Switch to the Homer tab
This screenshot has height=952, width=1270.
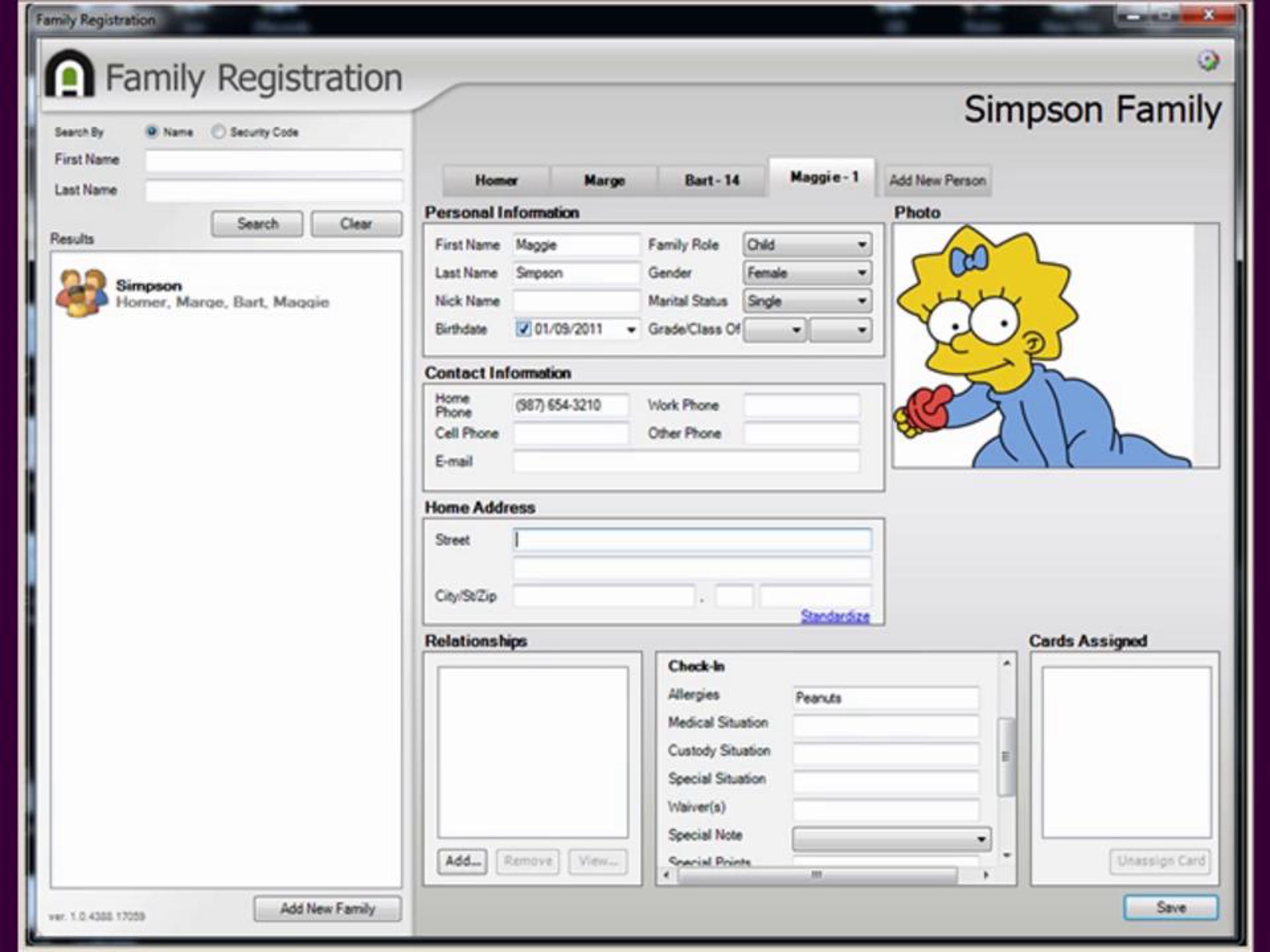click(496, 181)
